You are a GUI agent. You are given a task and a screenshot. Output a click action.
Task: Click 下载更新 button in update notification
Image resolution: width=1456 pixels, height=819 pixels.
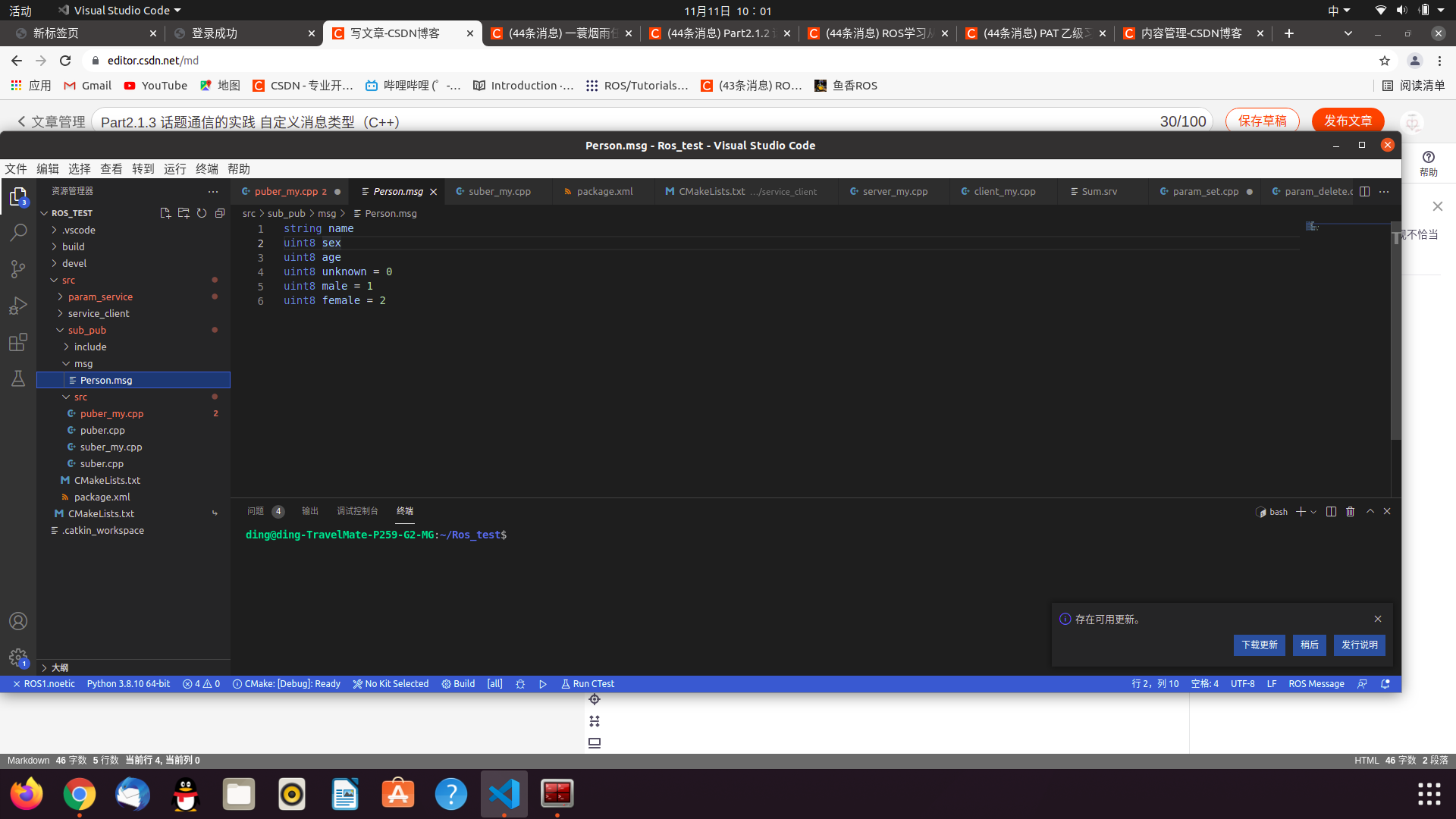coord(1259,645)
